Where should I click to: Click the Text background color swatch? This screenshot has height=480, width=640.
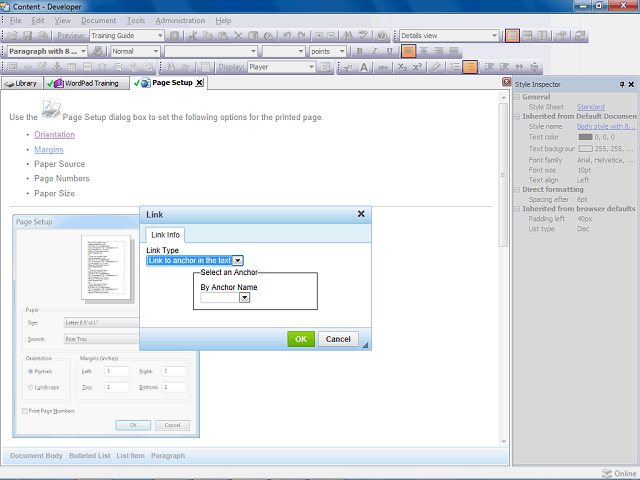585,149
